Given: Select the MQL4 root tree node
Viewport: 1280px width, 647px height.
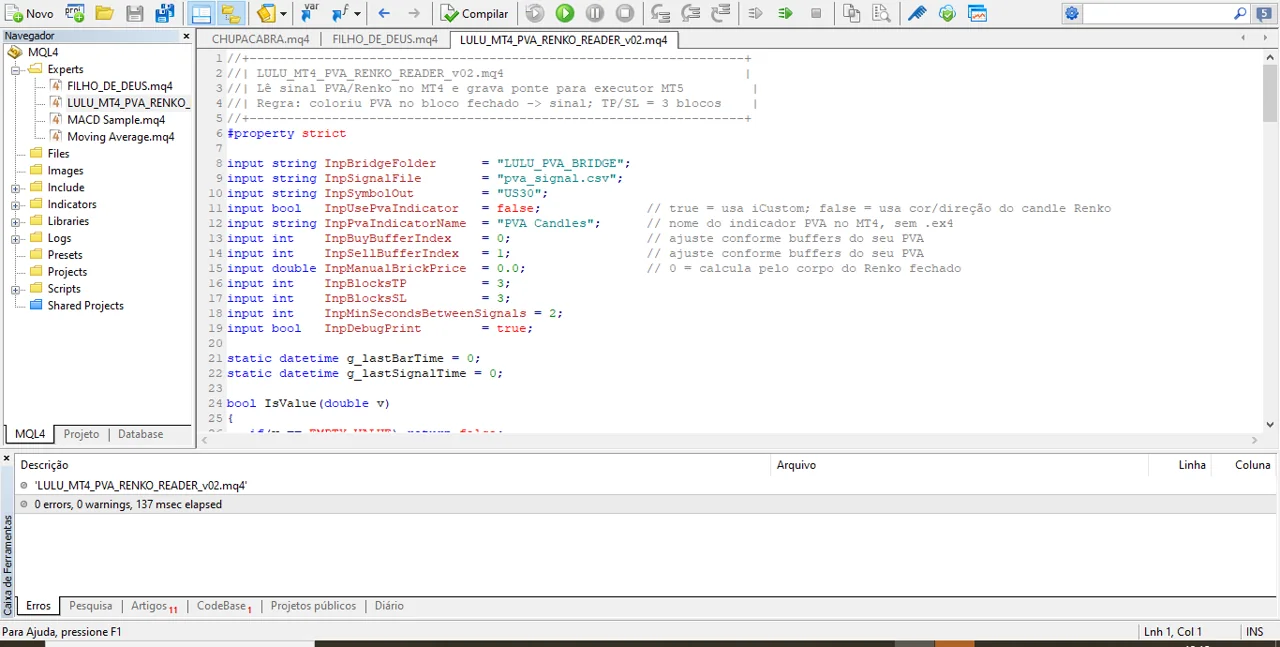Looking at the screenshot, I should (43, 52).
